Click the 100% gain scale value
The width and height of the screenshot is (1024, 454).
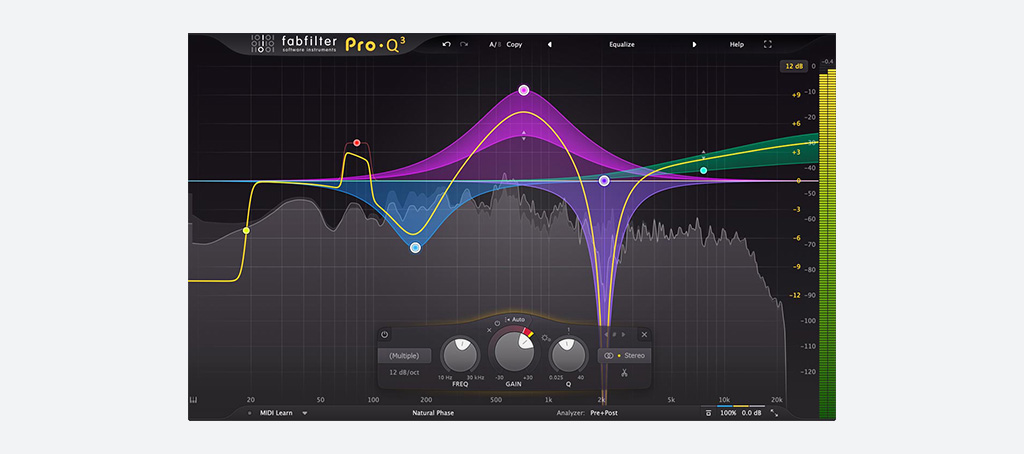coord(728,413)
